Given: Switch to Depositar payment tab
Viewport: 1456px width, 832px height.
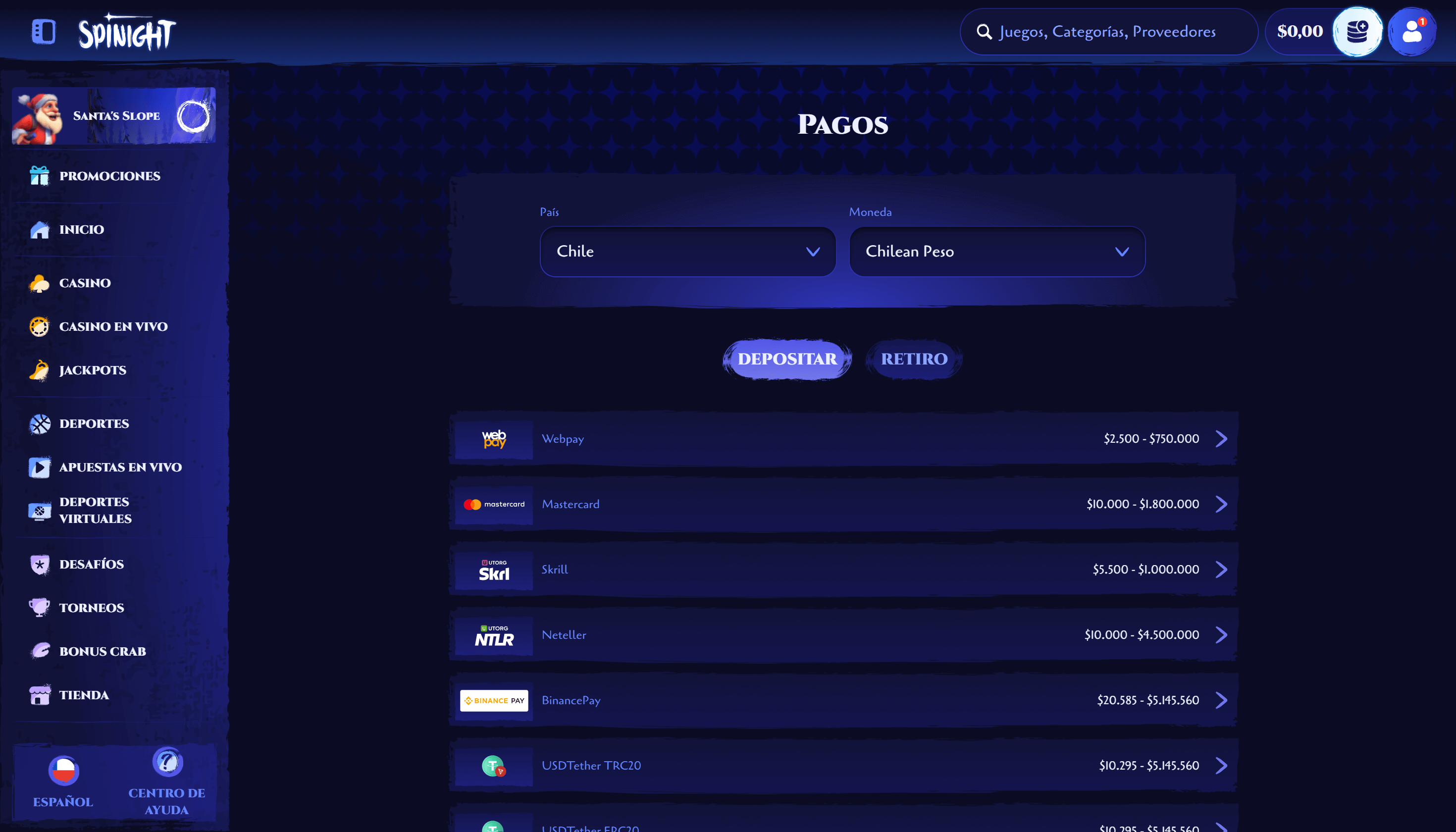Looking at the screenshot, I should tap(787, 358).
